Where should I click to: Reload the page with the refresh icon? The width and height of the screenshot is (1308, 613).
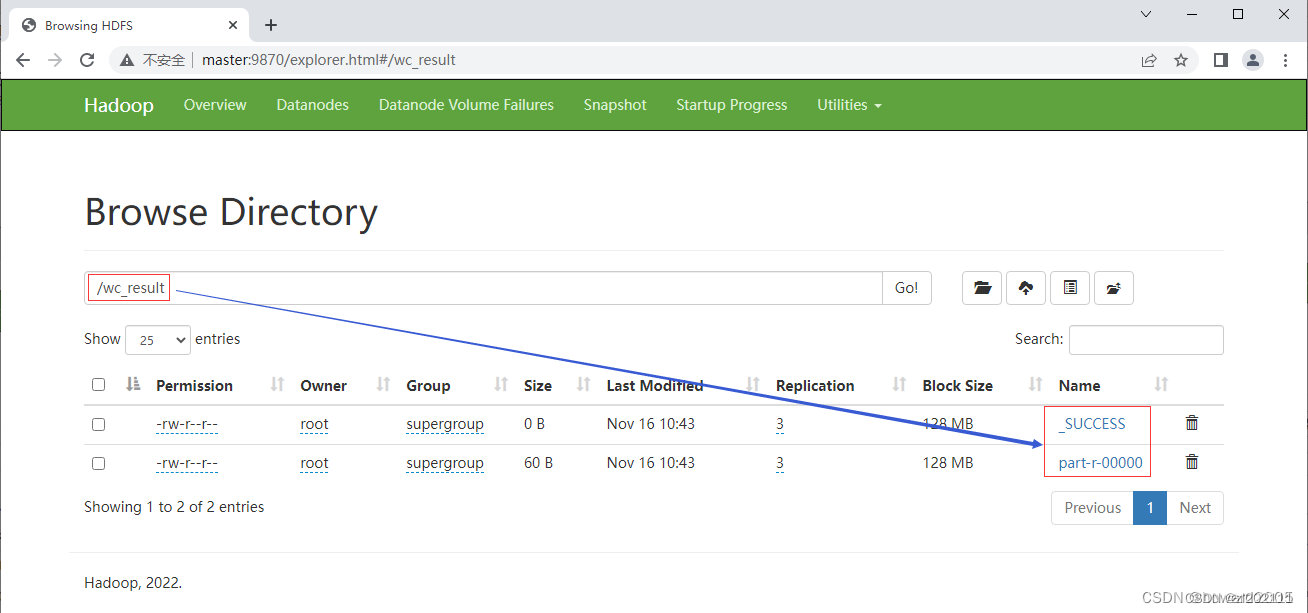[x=87, y=60]
